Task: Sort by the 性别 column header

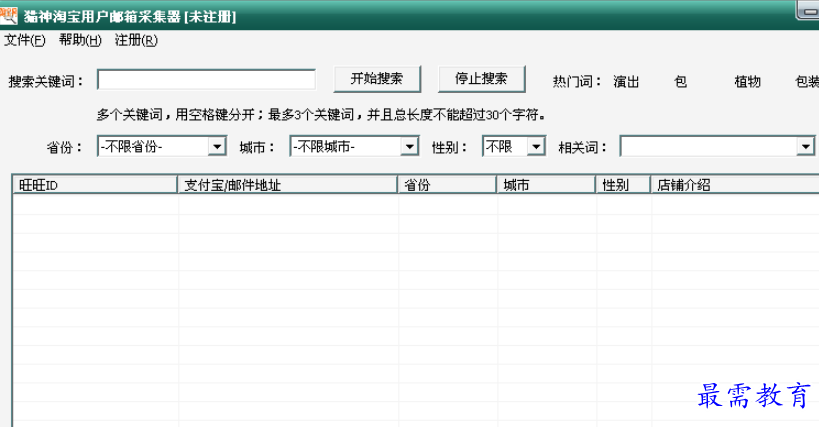Action: coord(624,185)
